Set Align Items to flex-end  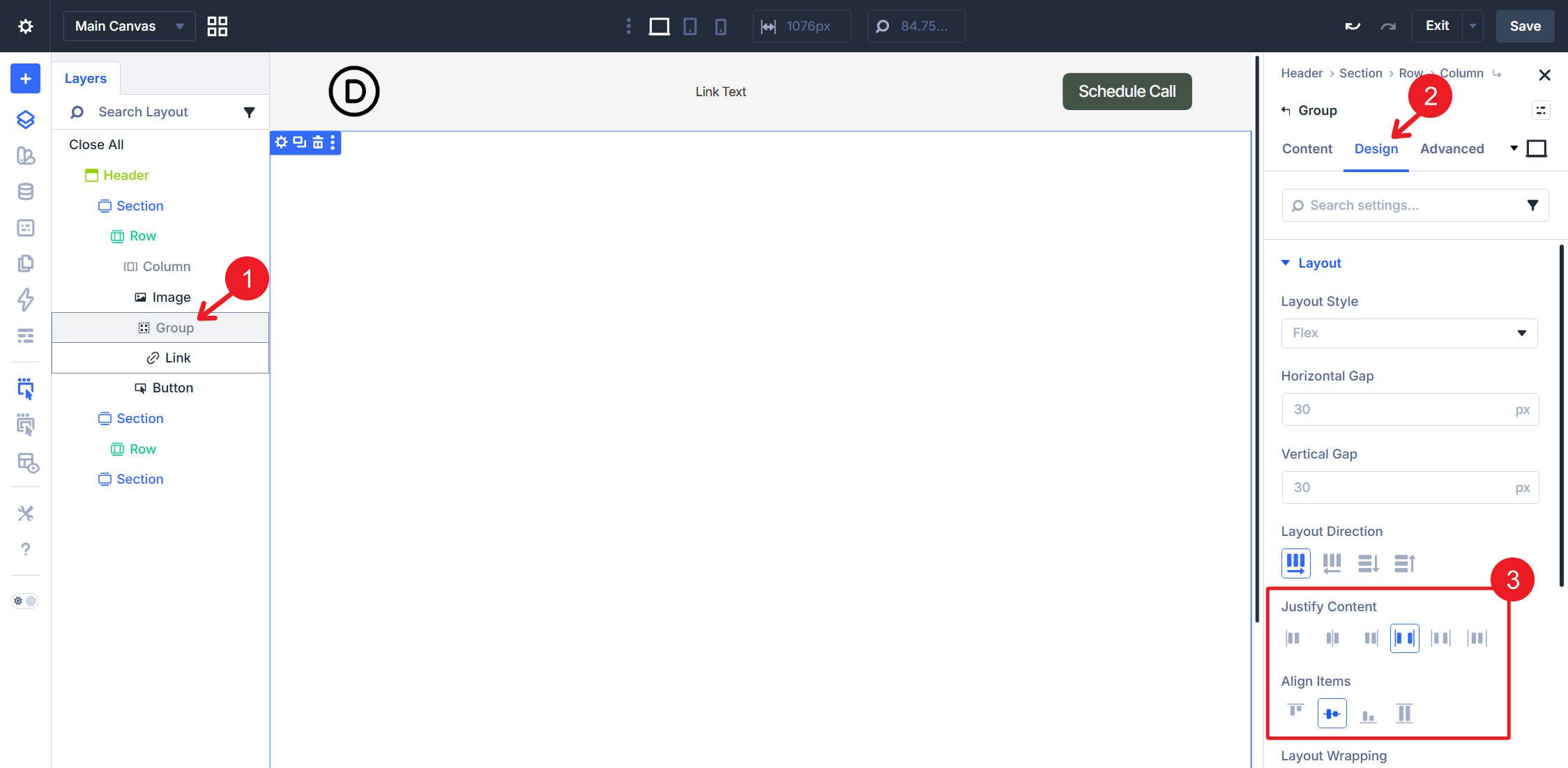(1369, 713)
